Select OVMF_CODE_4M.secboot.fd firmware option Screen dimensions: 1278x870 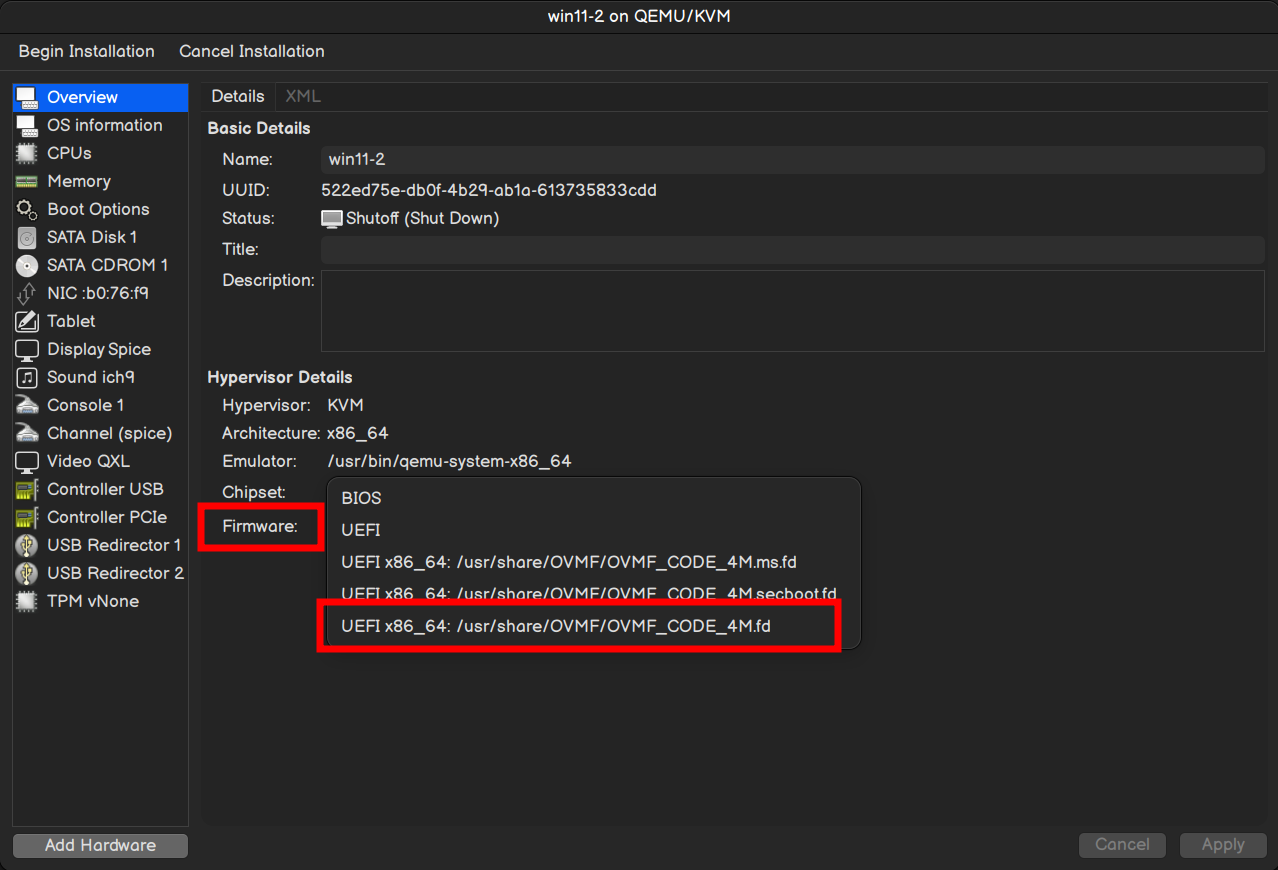click(594, 594)
